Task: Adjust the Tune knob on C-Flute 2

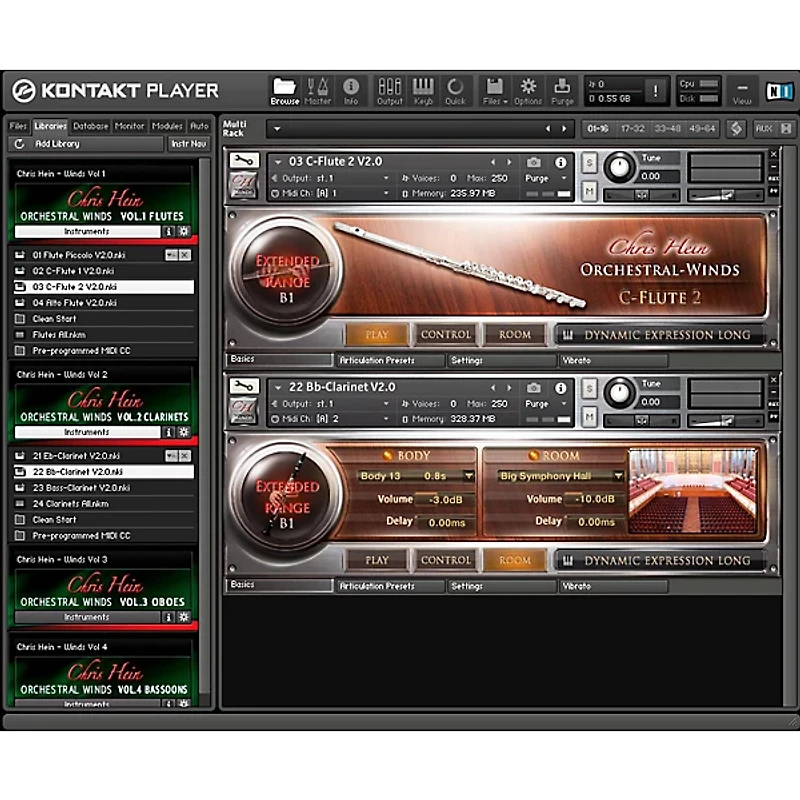Action: [620, 167]
